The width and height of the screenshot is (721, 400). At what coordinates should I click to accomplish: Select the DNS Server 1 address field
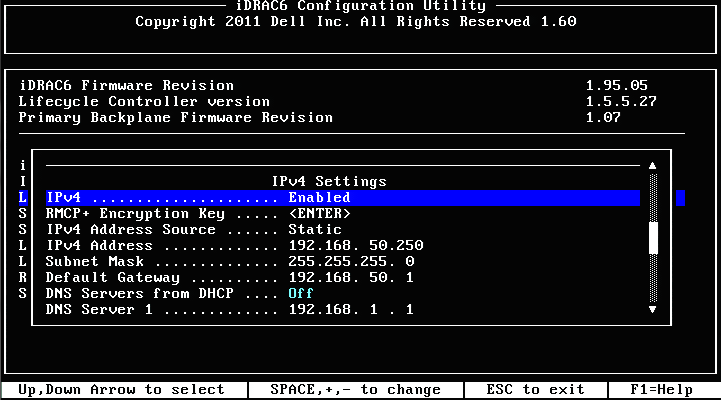351,309
